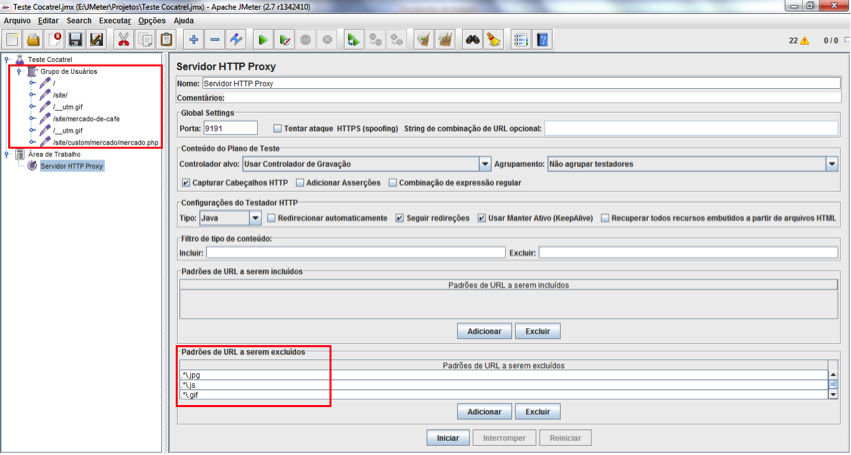Click the Porta field showing 9191
The height and width of the screenshot is (455, 851).
[230, 129]
